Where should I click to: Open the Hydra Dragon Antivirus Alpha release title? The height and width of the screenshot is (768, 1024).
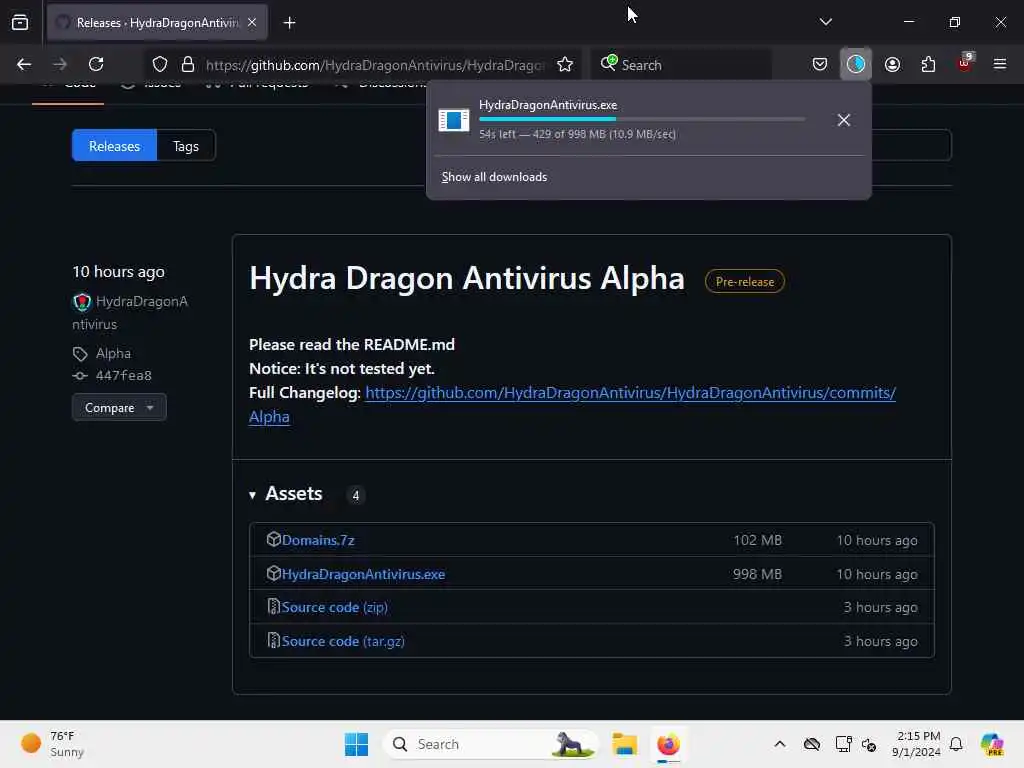pyautogui.click(x=466, y=278)
